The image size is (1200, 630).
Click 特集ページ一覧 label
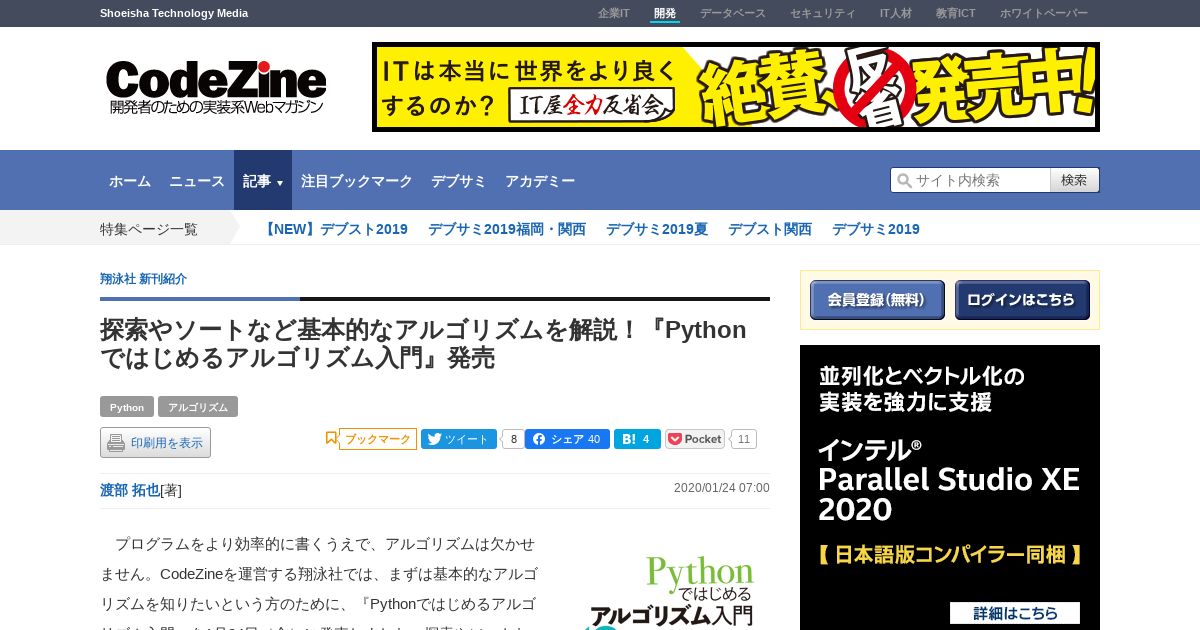(x=149, y=229)
